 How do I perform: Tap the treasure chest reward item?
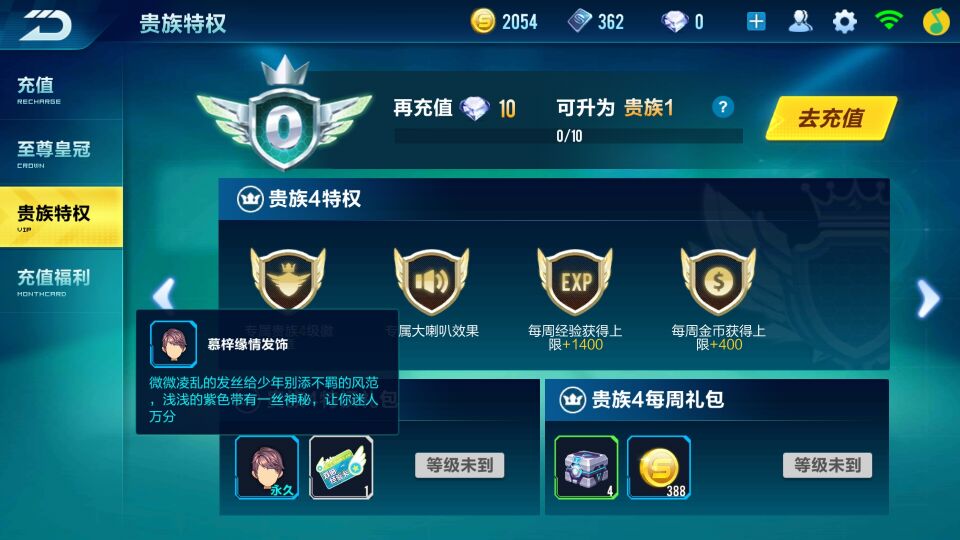point(586,467)
